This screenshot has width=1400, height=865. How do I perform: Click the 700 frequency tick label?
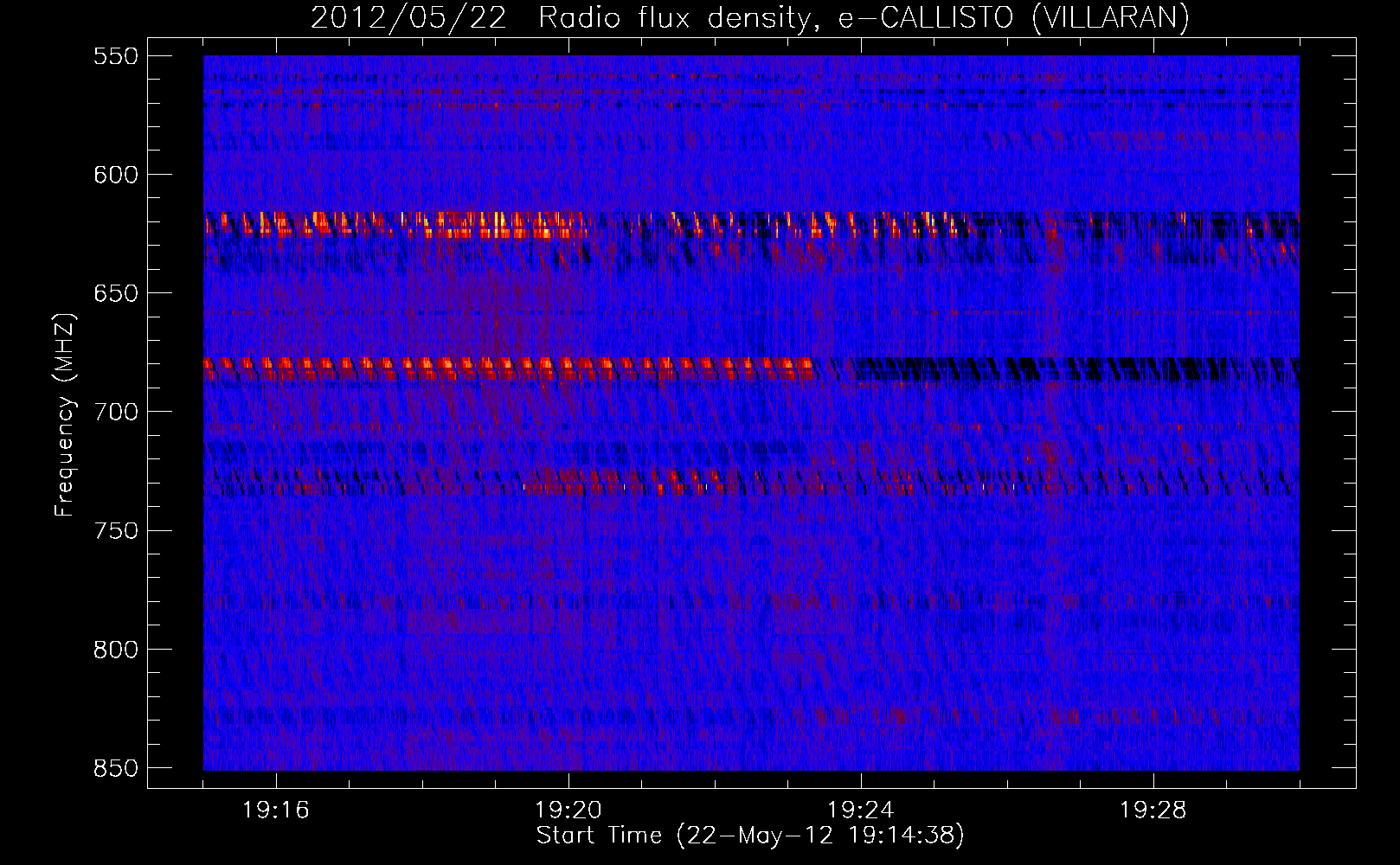[x=116, y=412]
